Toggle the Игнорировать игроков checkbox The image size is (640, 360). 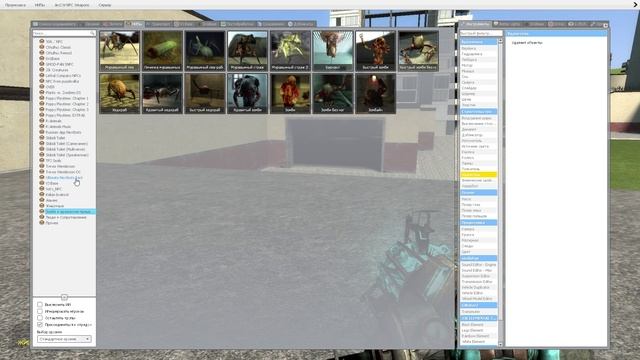coord(40,311)
